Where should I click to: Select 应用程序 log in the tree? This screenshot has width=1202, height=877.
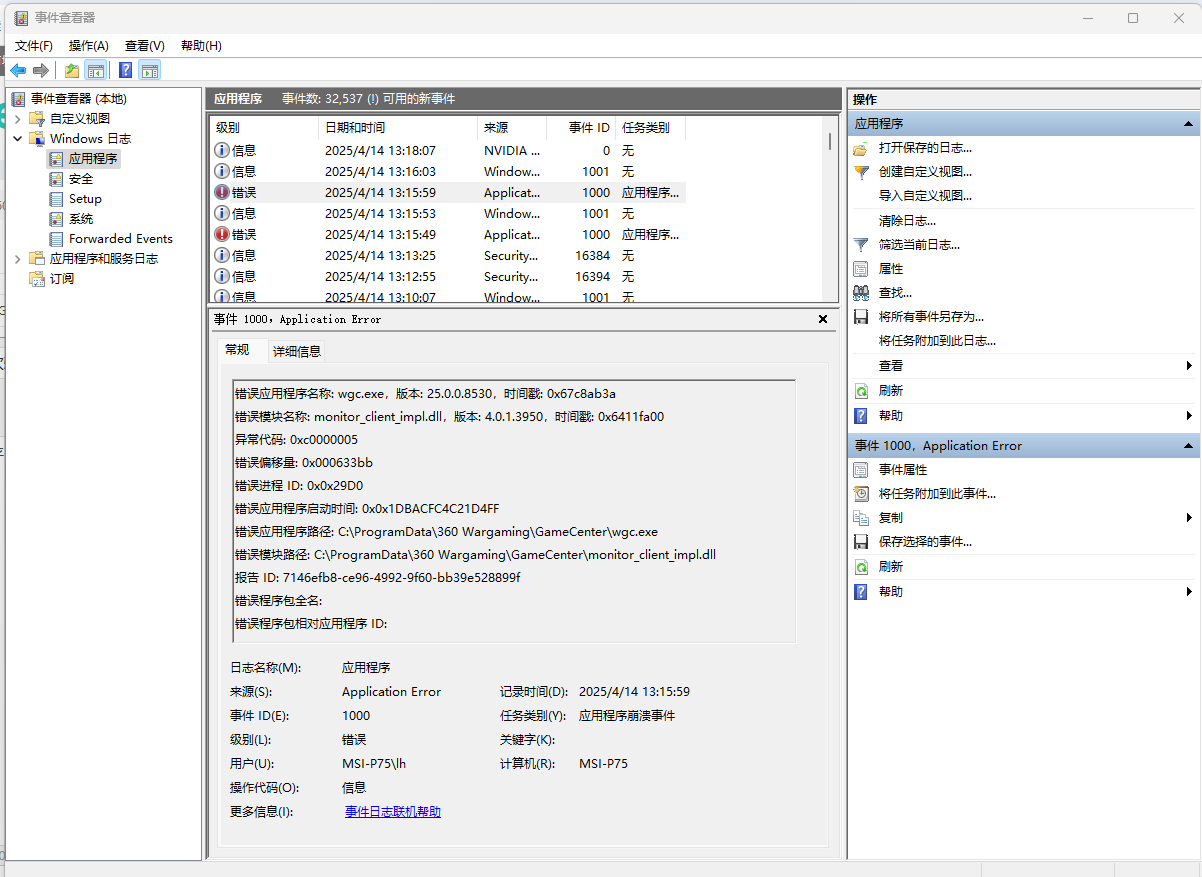[x=93, y=158]
